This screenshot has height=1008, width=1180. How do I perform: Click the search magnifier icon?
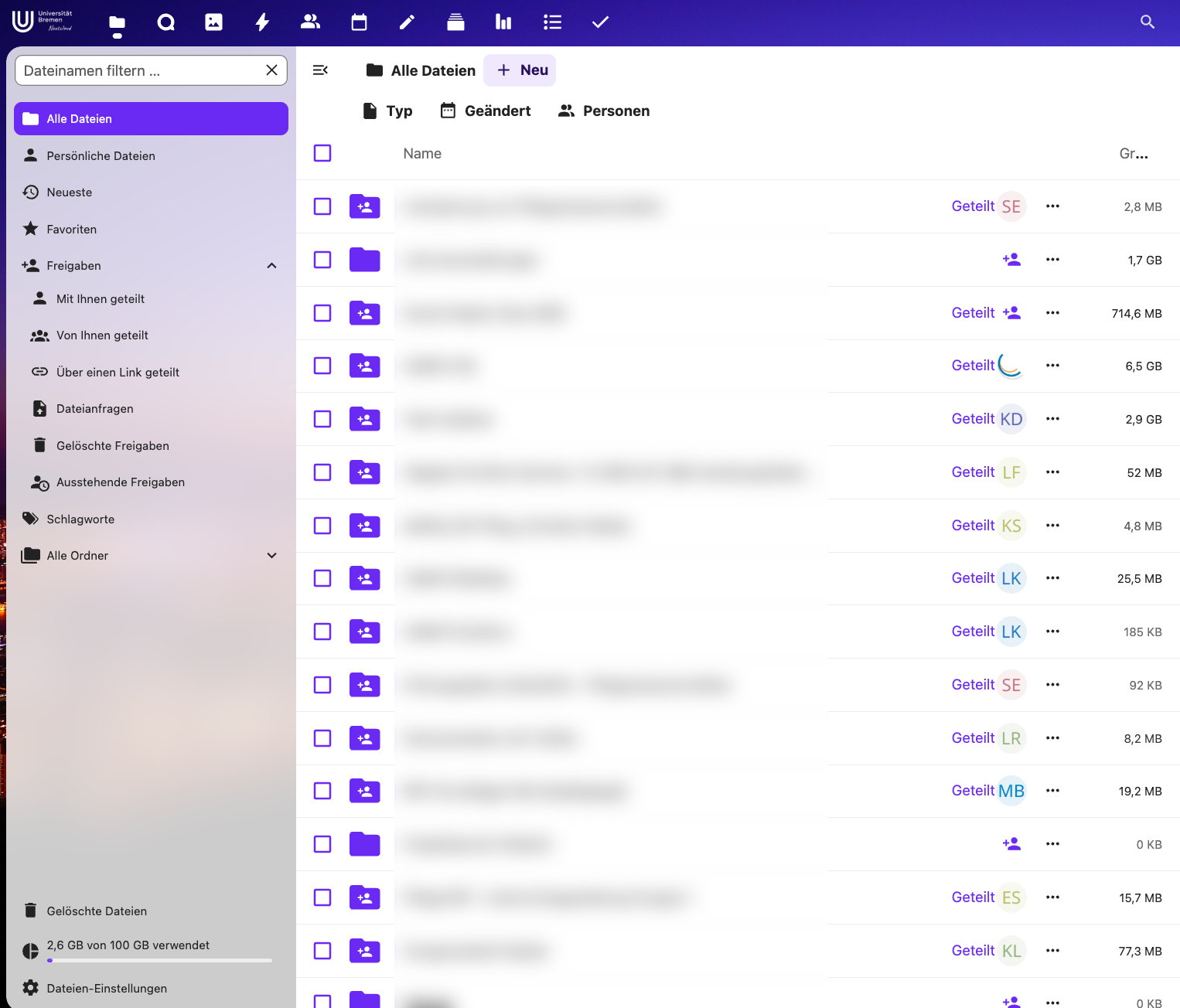pyautogui.click(x=1148, y=22)
